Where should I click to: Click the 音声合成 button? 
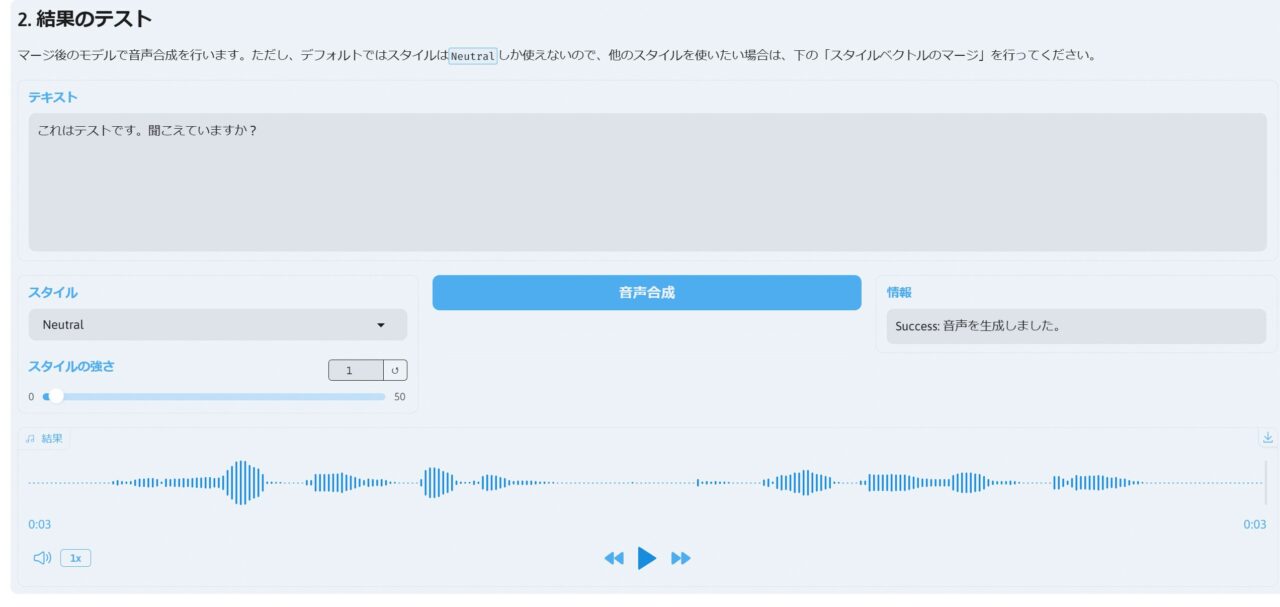[x=647, y=293]
